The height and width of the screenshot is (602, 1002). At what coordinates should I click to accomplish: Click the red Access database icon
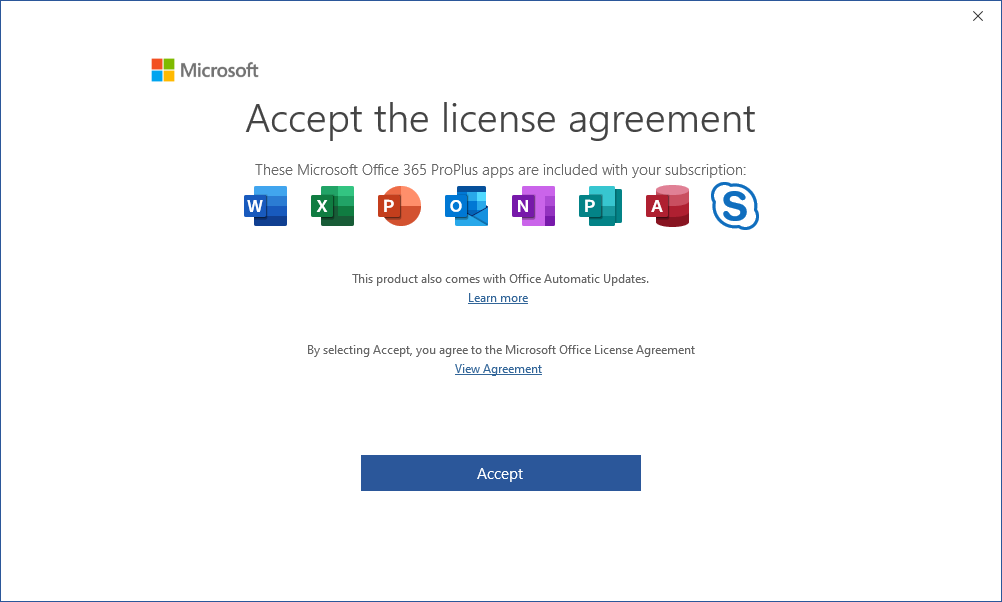[x=667, y=205]
